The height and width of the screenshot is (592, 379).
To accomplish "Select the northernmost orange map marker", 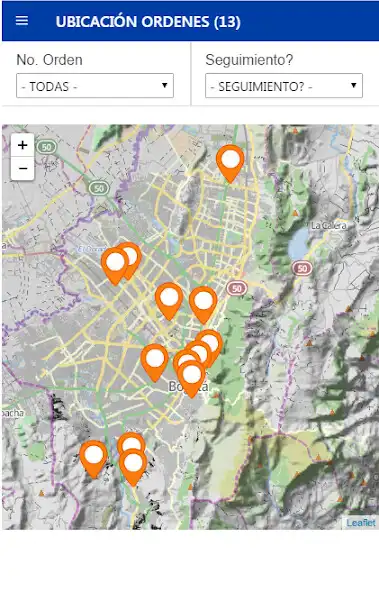I will tap(230, 163).
